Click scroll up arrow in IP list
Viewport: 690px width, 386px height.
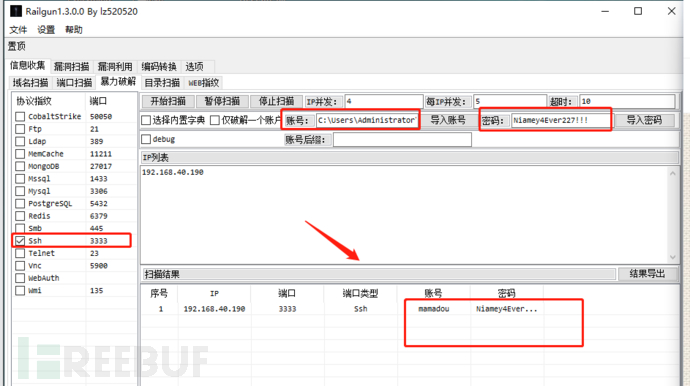click(x=672, y=173)
